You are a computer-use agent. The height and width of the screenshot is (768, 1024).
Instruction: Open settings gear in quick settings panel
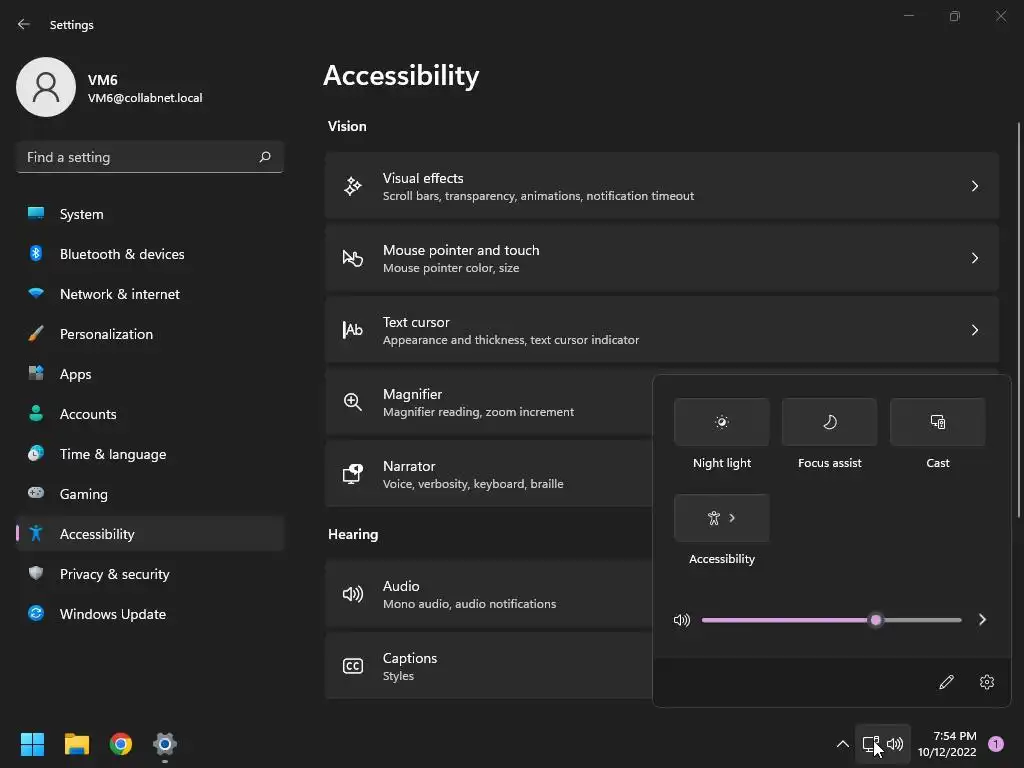click(x=987, y=682)
